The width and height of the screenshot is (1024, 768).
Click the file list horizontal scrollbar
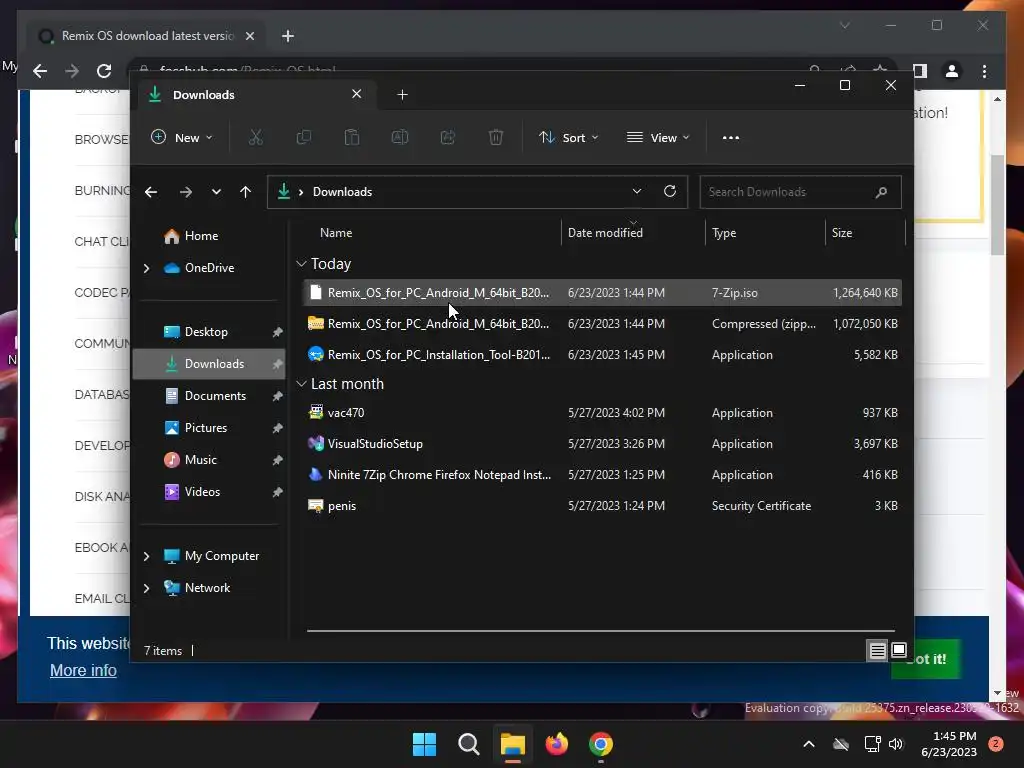[x=601, y=631]
